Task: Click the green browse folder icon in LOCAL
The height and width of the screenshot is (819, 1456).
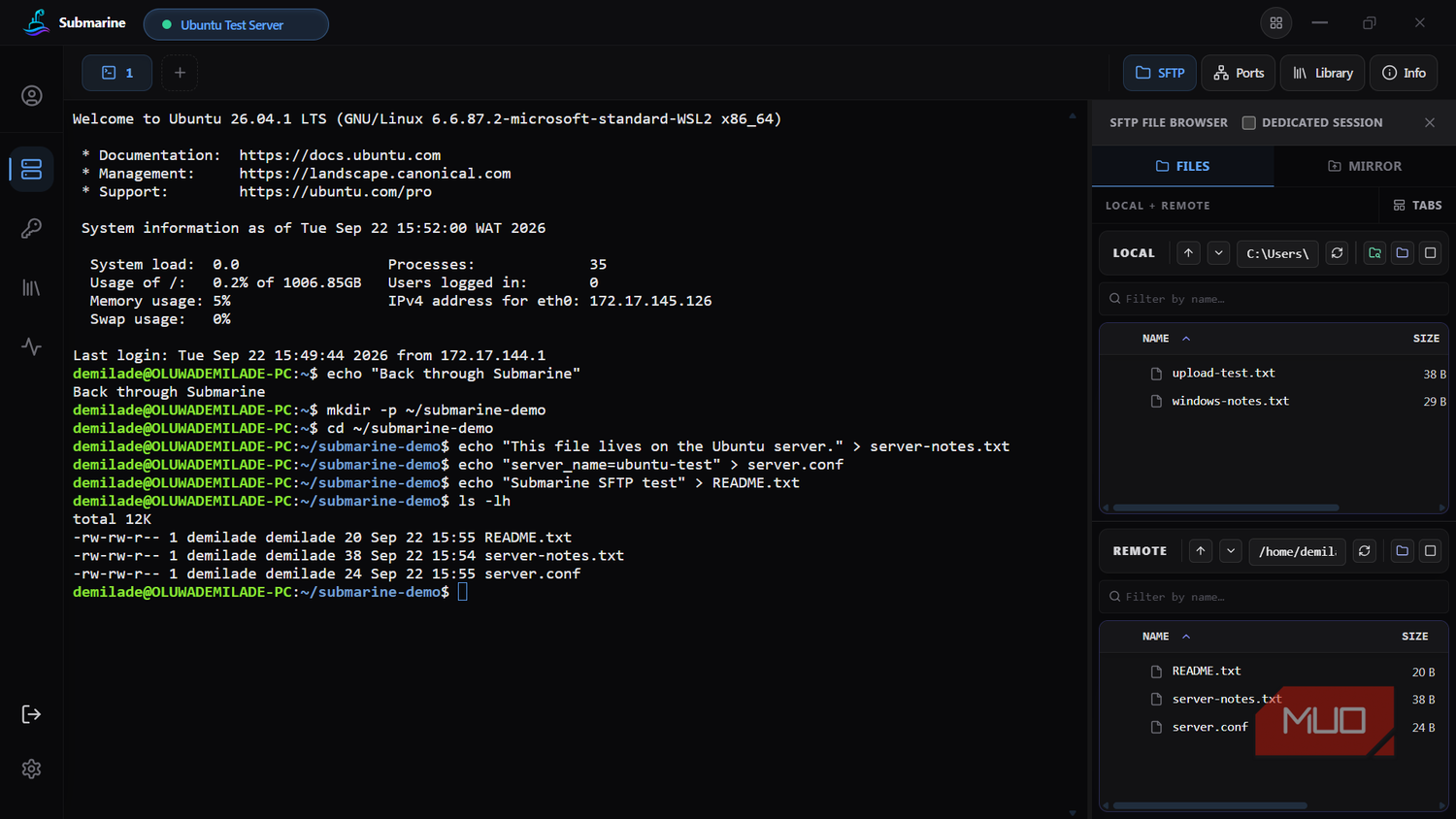Action: (x=1374, y=253)
